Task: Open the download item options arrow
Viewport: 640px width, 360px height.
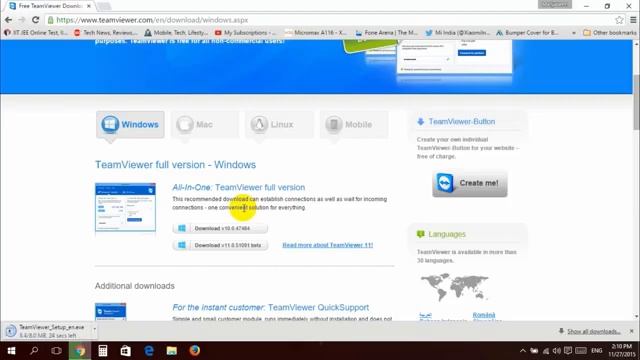Action: tap(95, 329)
